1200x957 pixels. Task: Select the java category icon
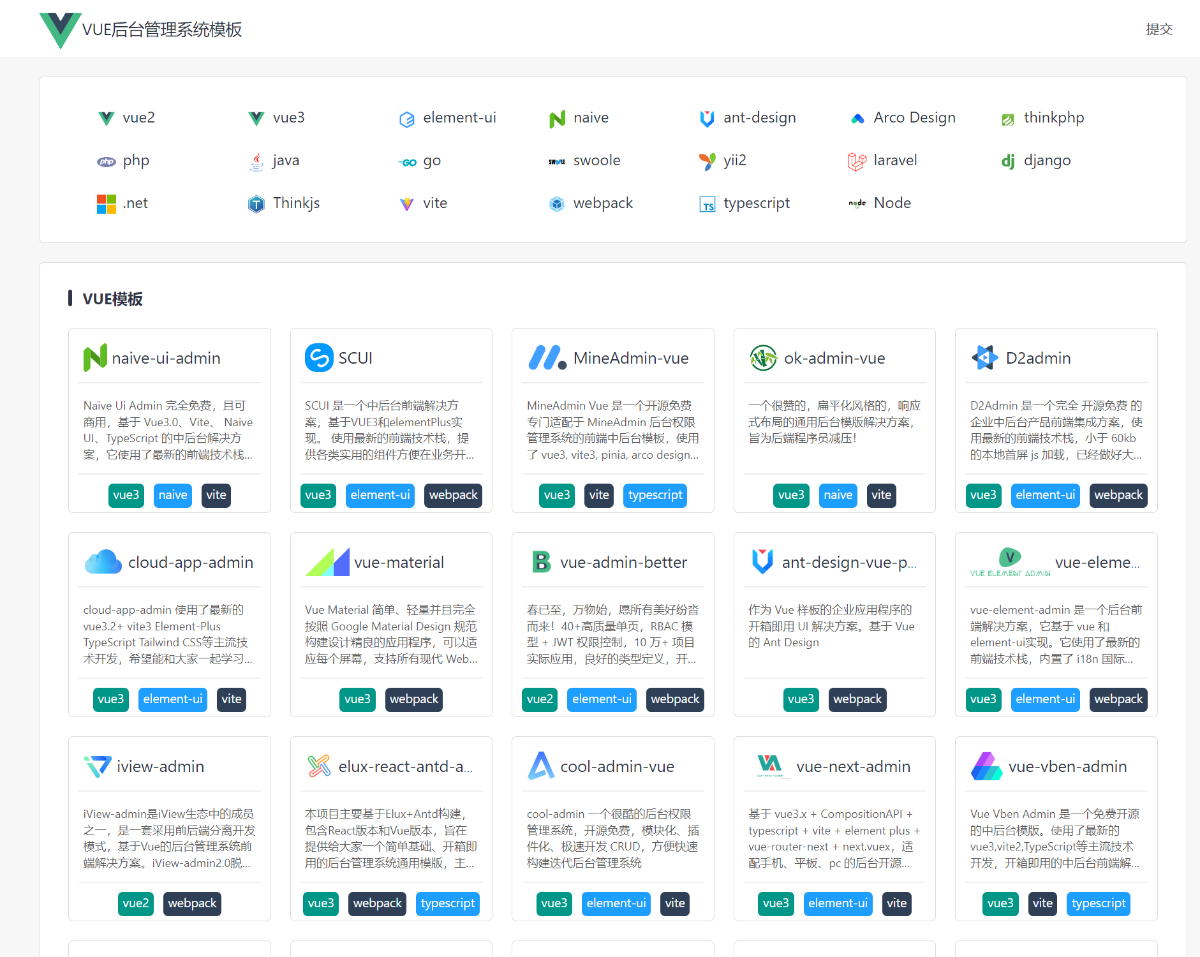pos(256,161)
